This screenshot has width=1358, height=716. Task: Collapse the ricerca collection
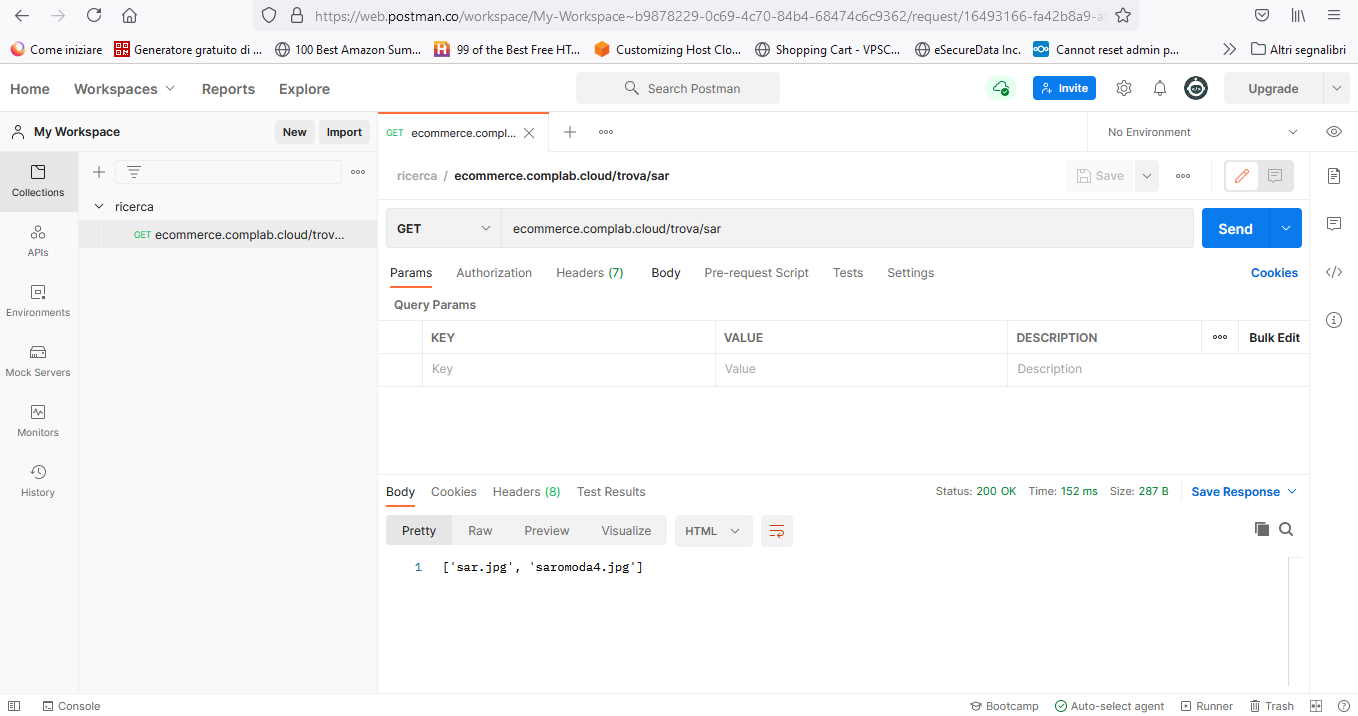point(99,206)
